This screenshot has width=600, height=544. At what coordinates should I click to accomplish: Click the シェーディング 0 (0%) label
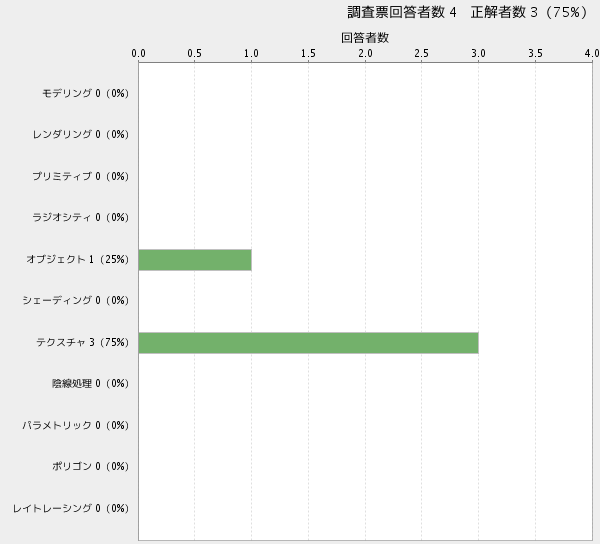[x=76, y=300]
